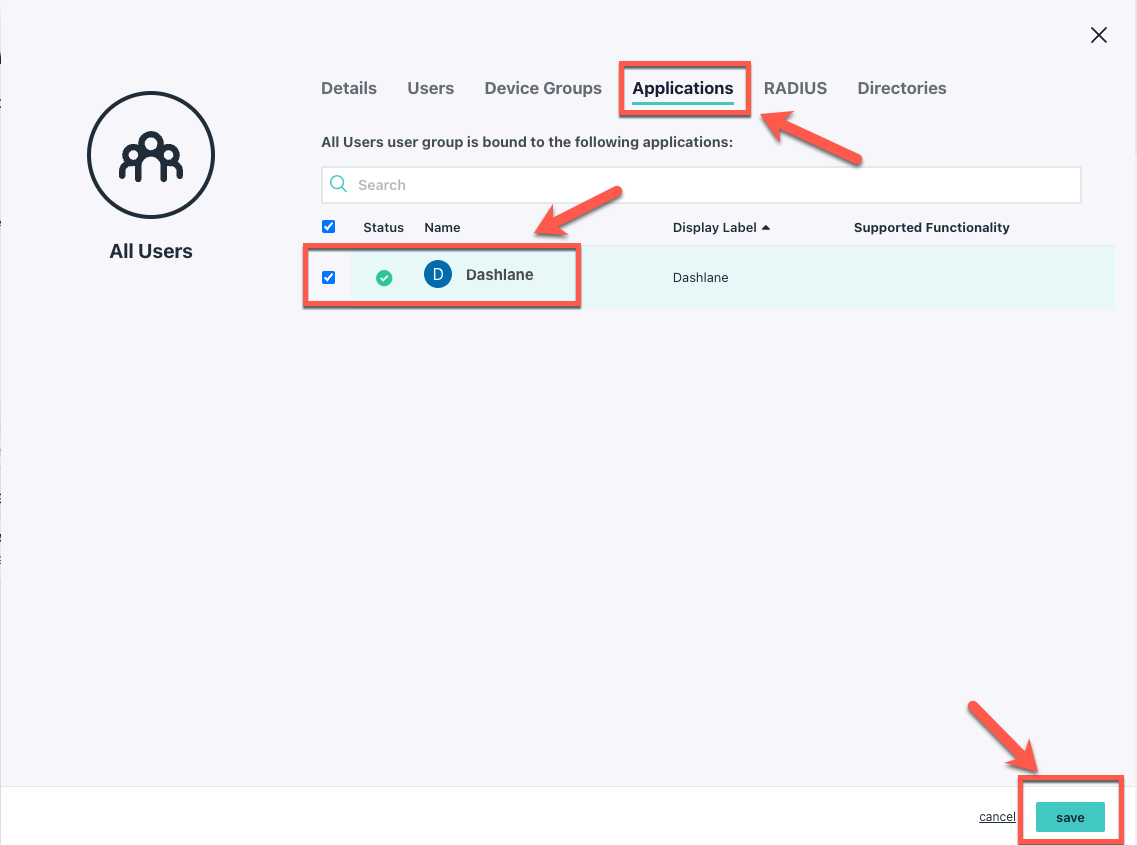The image size is (1137, 845).
Task: Close the All Users group panel
Action: click(x=1099, y=35)
